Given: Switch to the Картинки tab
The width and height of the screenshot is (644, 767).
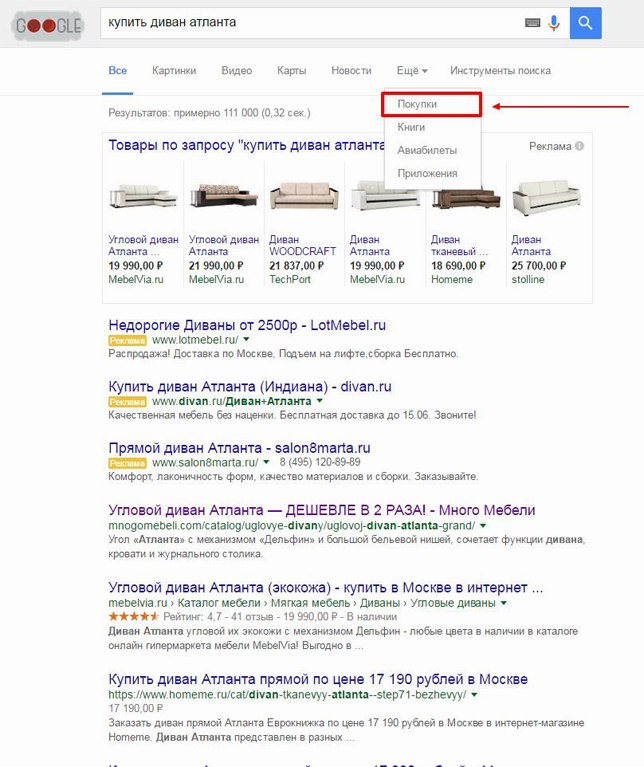Looking at the screenshot, I should pyautogui.click(x=174, y=70).
